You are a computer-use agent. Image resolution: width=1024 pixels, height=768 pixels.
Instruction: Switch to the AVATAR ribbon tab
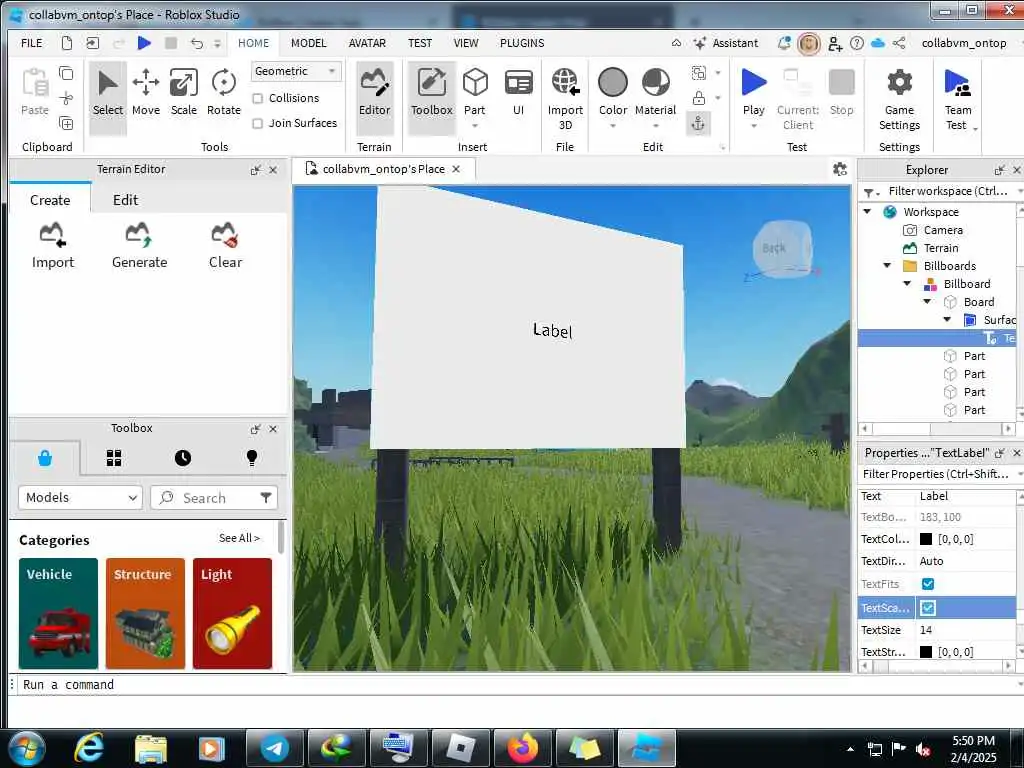coord(367,43)
